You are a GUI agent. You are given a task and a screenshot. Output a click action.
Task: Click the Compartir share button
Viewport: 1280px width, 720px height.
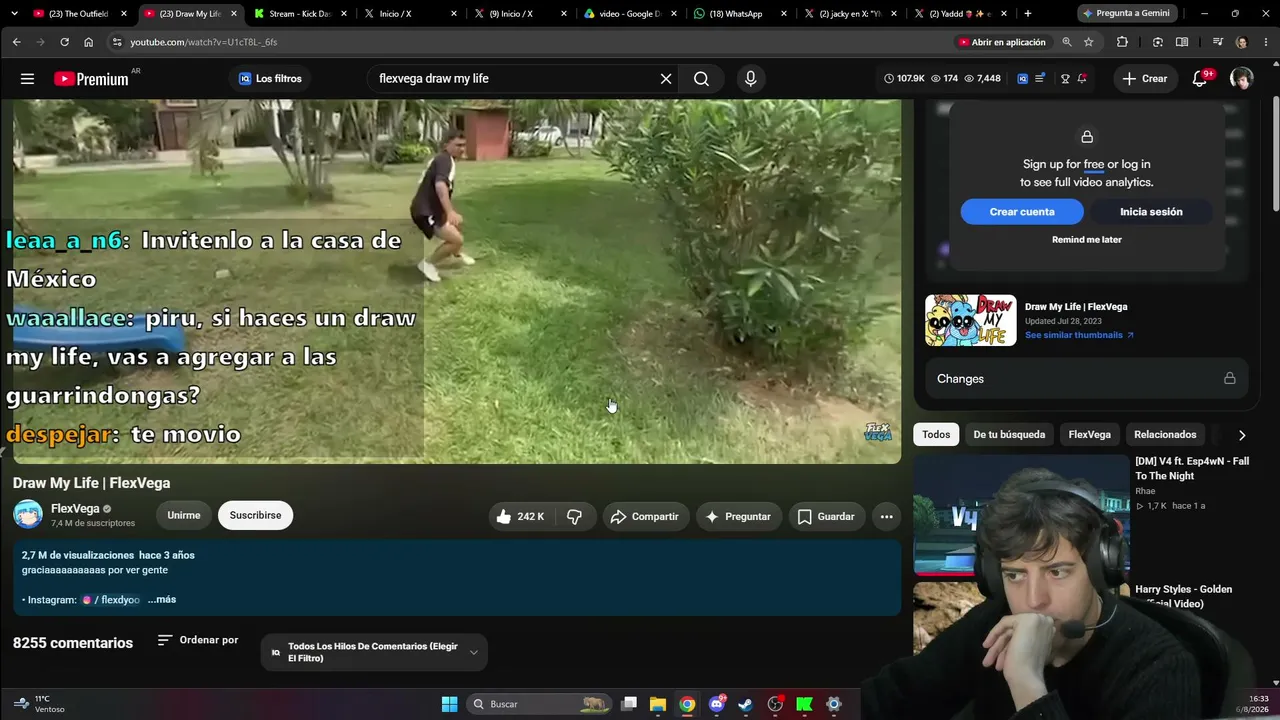click(645, 517)
